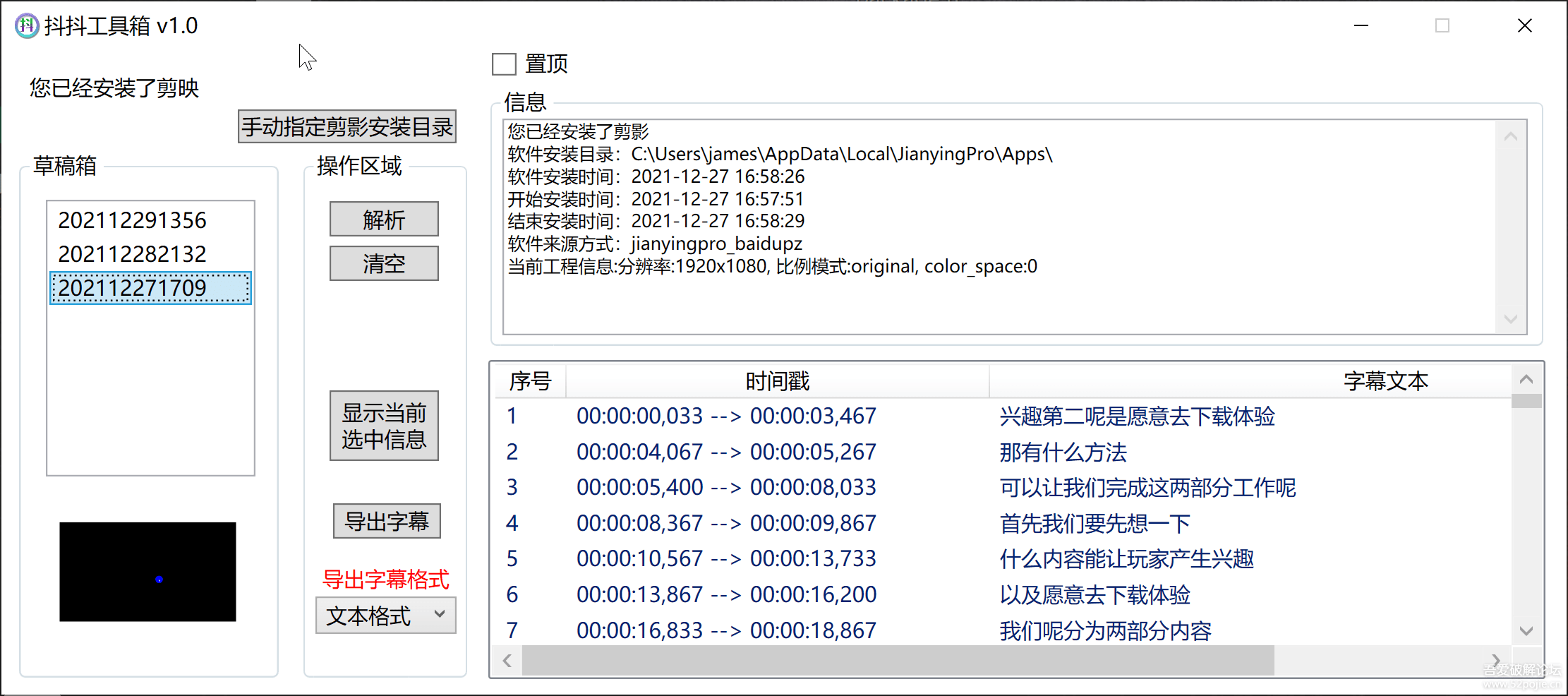Screen dimensions: 1568x696
Task: Click the black video preview thumbnail
Action: pyautogui.click(x=147, y=572)
